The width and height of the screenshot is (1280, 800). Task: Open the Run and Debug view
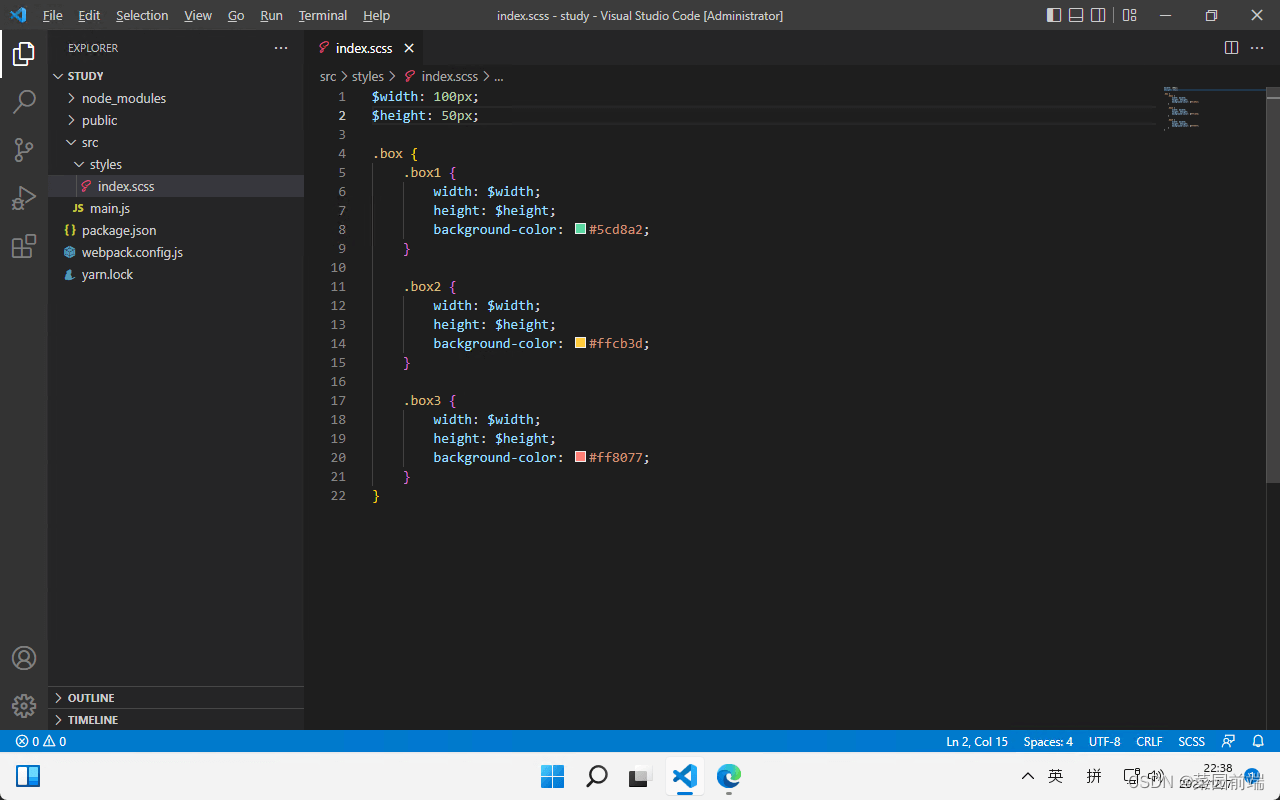24,198
